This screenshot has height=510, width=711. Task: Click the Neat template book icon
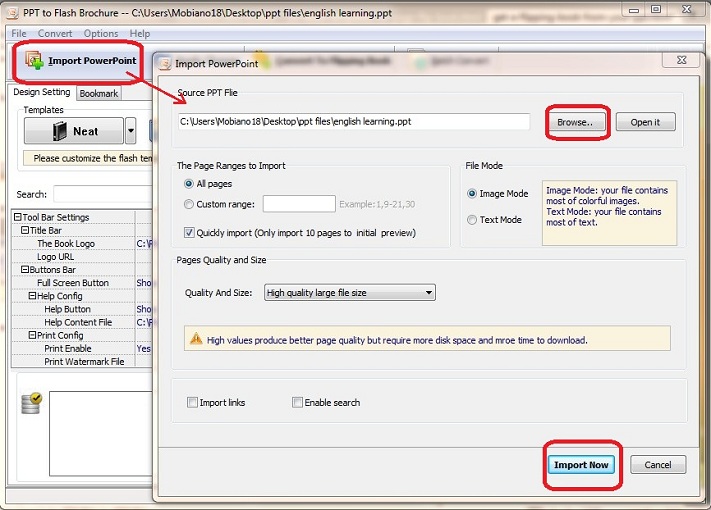(59, 131)
